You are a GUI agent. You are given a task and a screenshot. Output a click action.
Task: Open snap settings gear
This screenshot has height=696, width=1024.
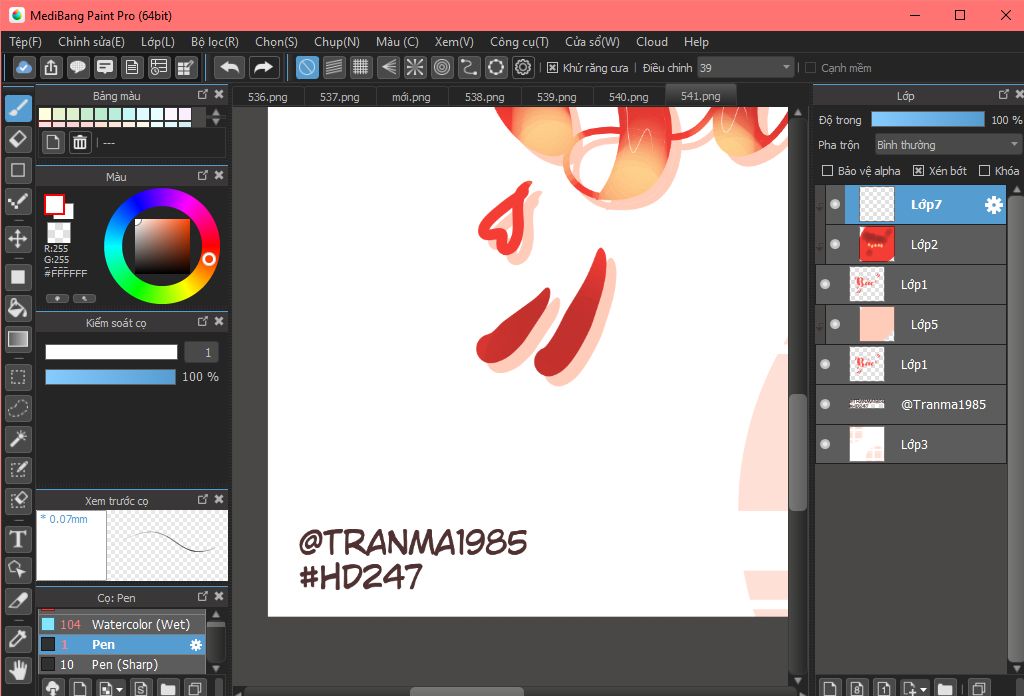pyautogui.click(x=523, y=67)
